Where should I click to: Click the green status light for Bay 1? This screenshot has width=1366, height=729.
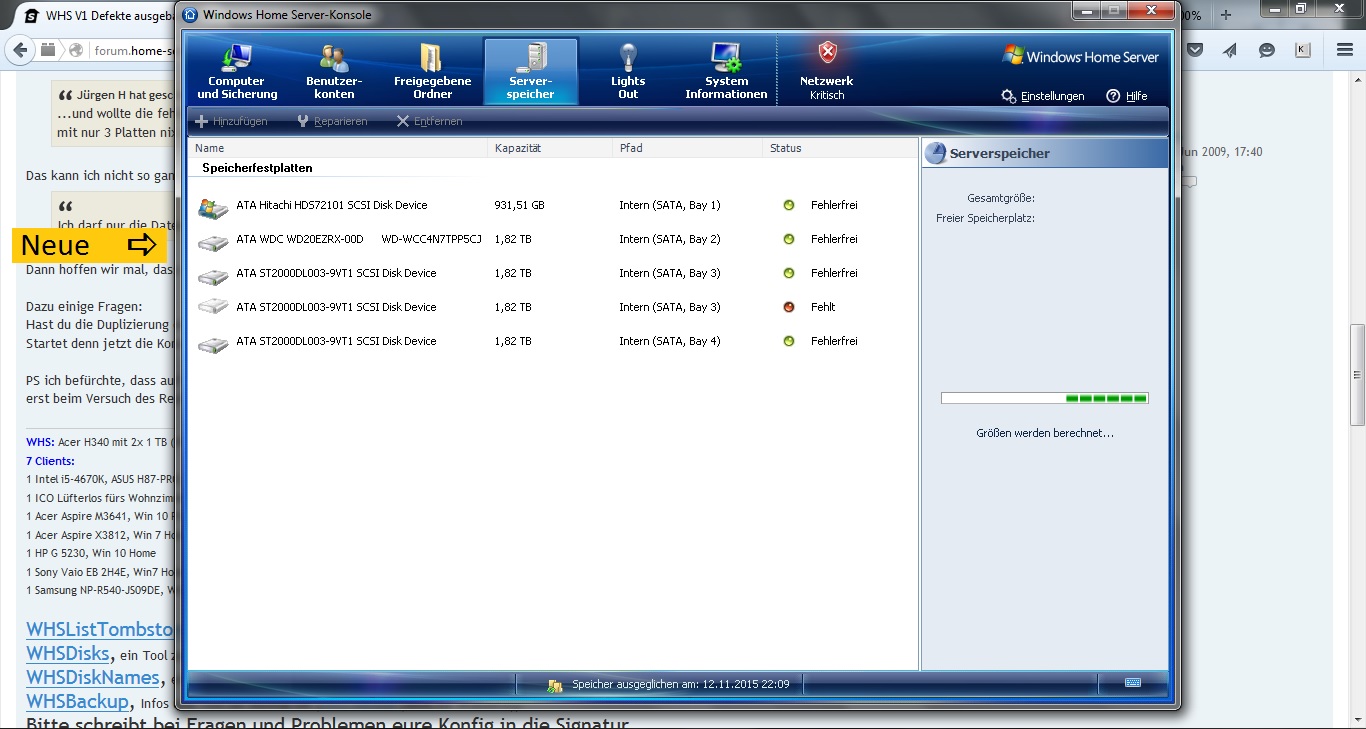click(789, 205)
